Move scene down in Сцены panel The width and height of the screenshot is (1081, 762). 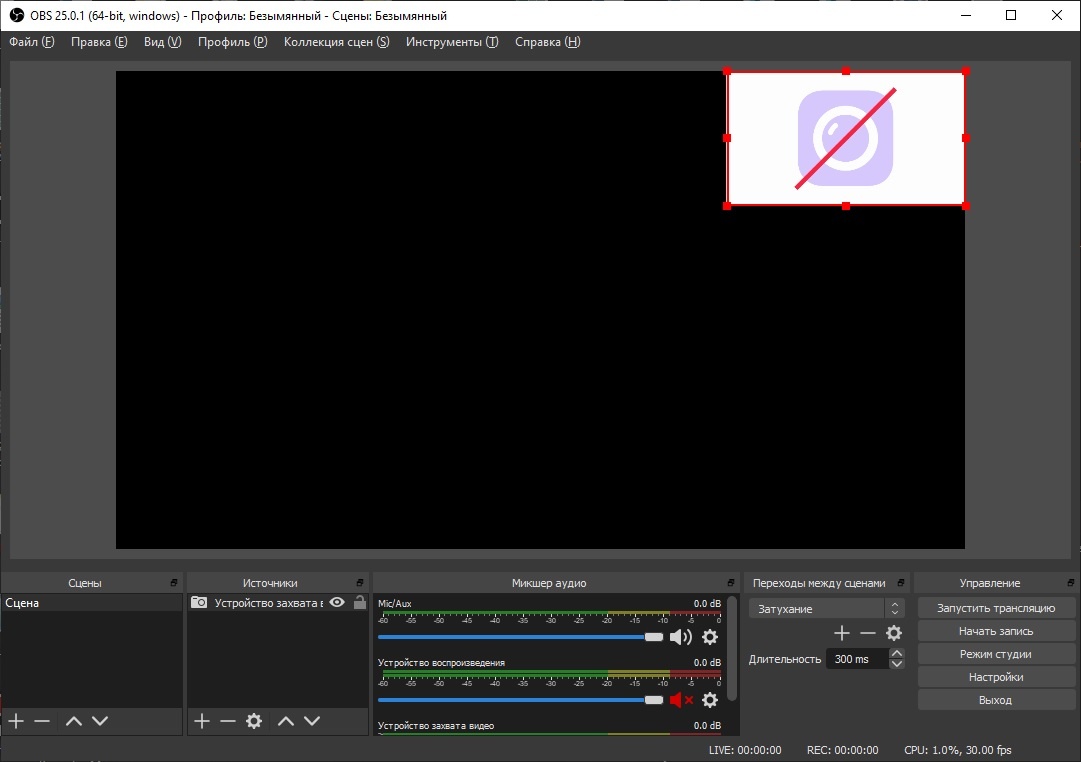100,721
